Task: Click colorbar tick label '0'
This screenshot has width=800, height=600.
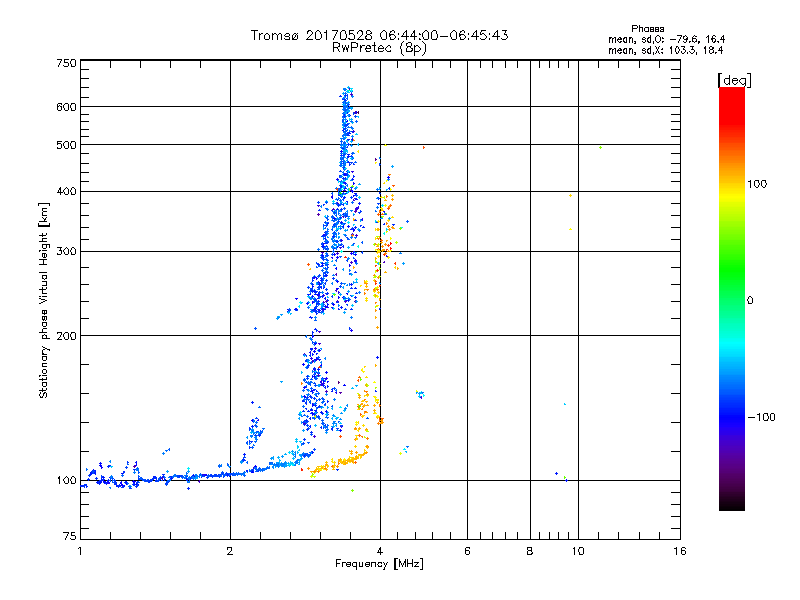Action: point(750,301)
